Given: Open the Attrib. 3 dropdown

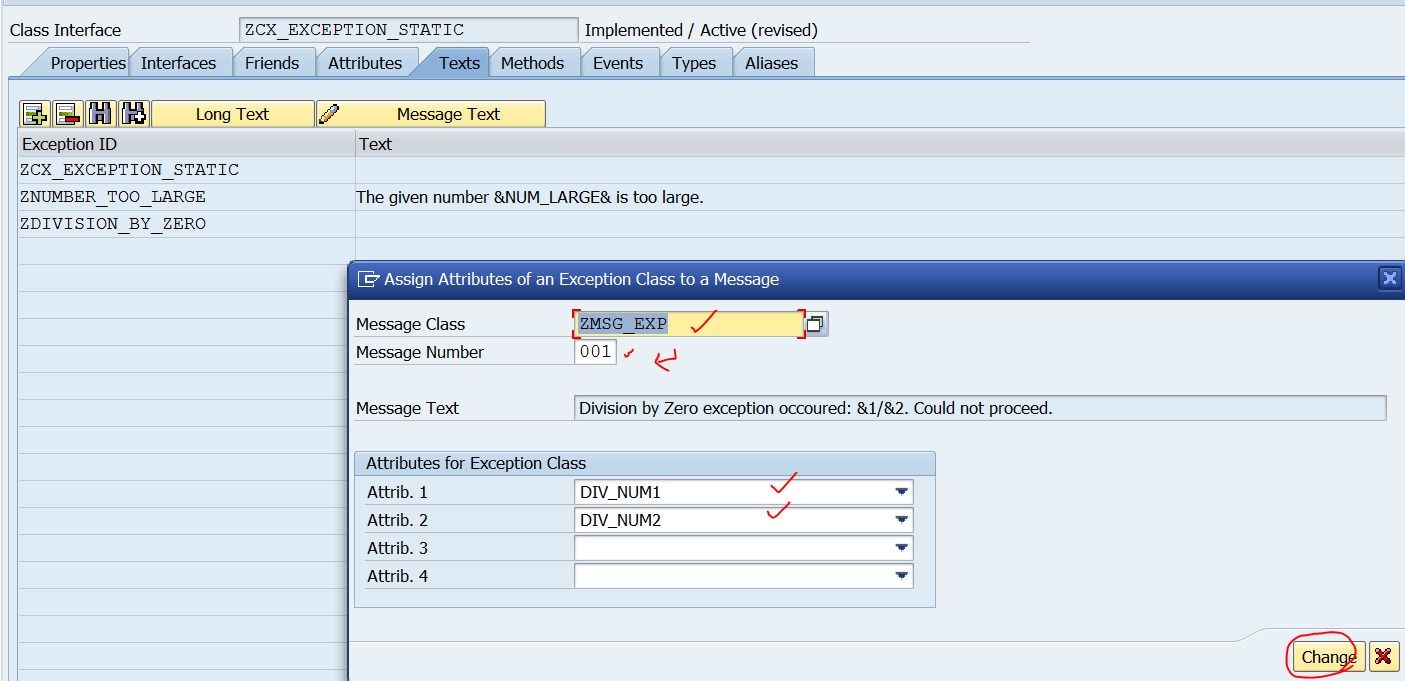Looking at the screenshot, I should click(901, 547).
